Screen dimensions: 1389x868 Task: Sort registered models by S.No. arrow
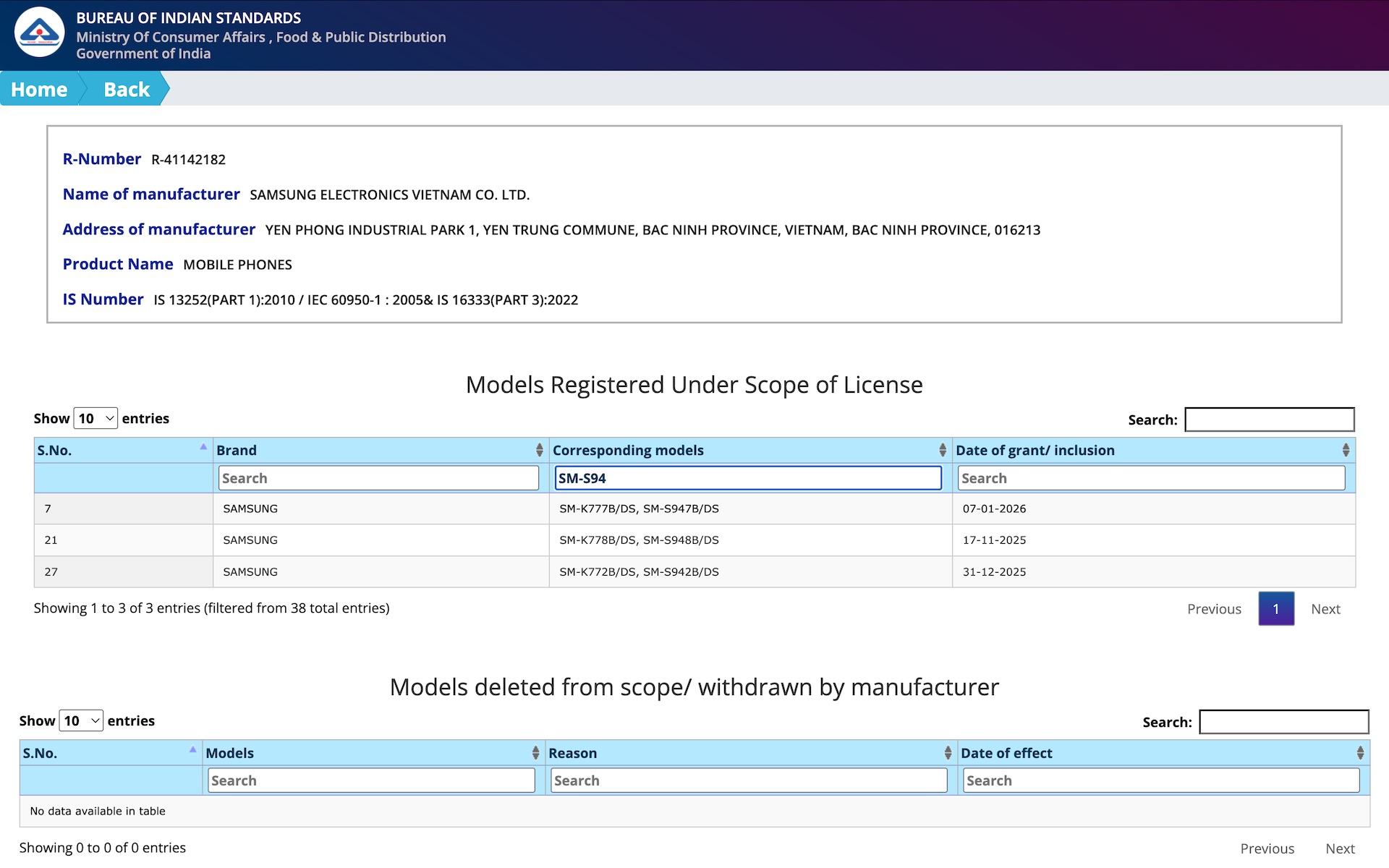203,448
